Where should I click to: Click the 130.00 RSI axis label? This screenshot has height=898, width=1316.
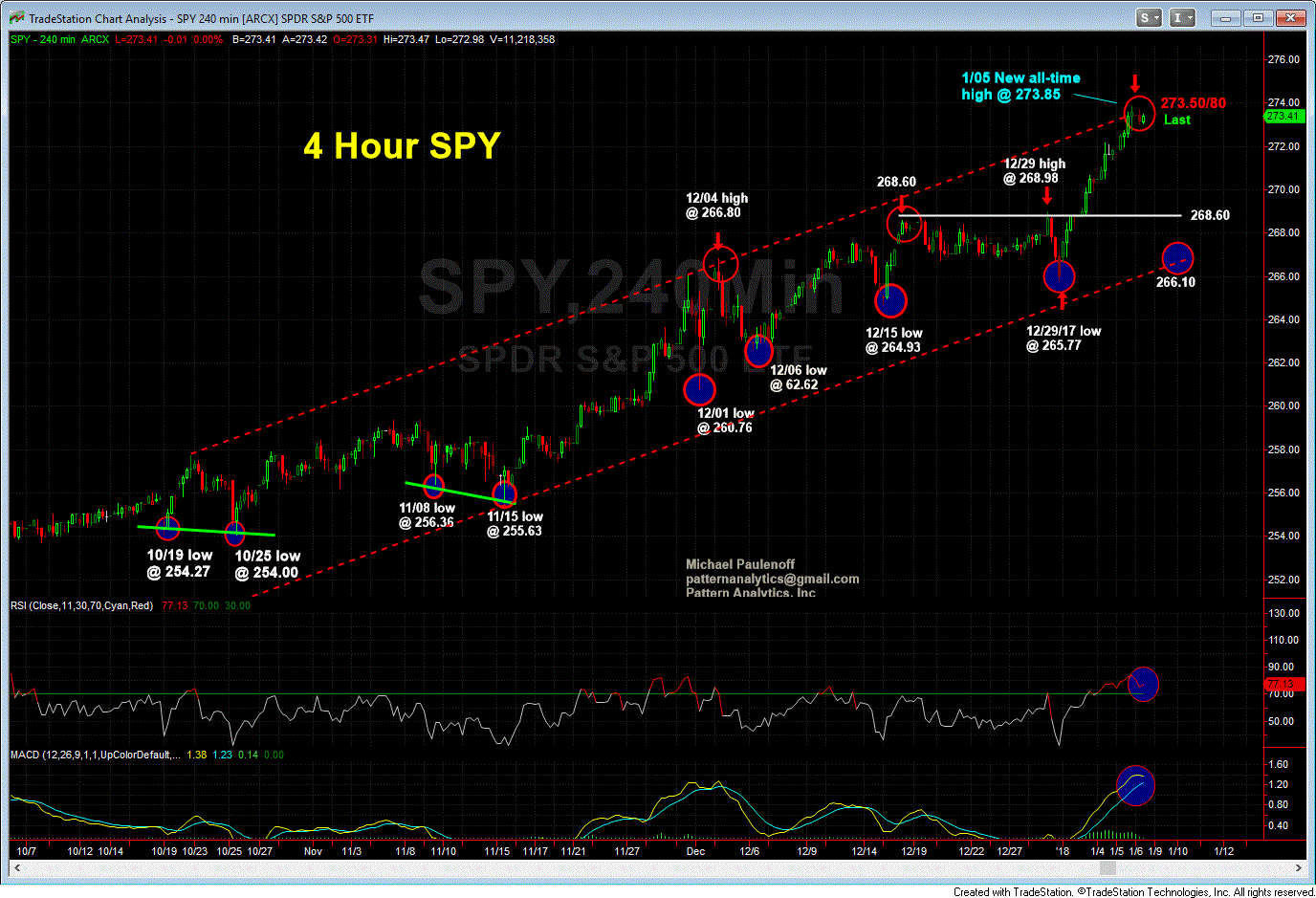pyautogui.click(x=1283, y=613)
